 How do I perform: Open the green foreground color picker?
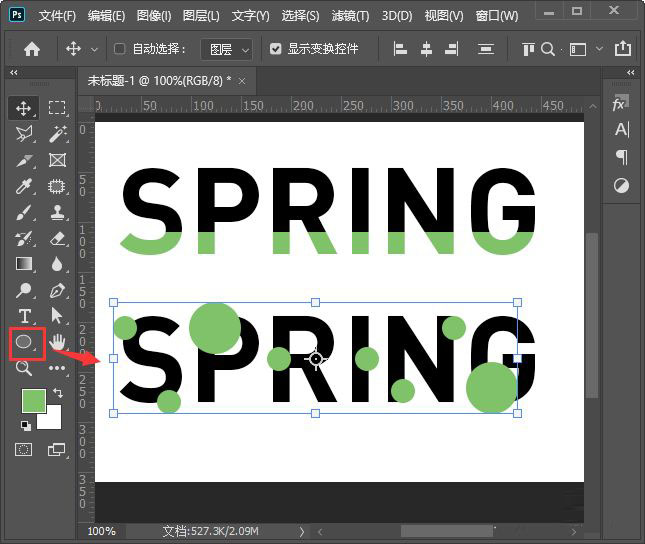33,400
